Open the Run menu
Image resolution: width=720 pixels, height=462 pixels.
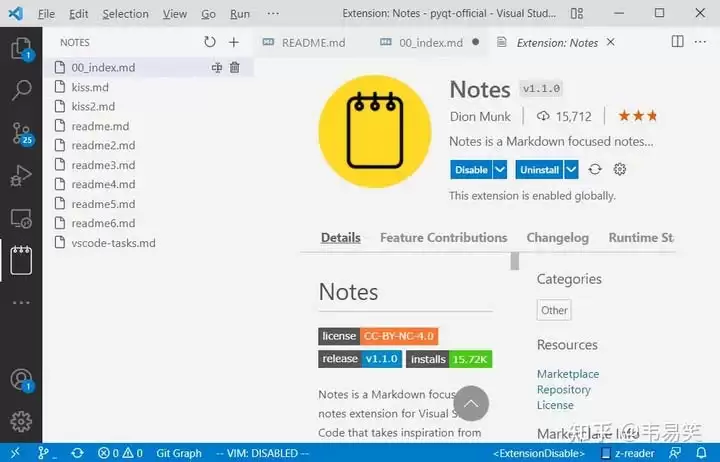pos(240,14)
